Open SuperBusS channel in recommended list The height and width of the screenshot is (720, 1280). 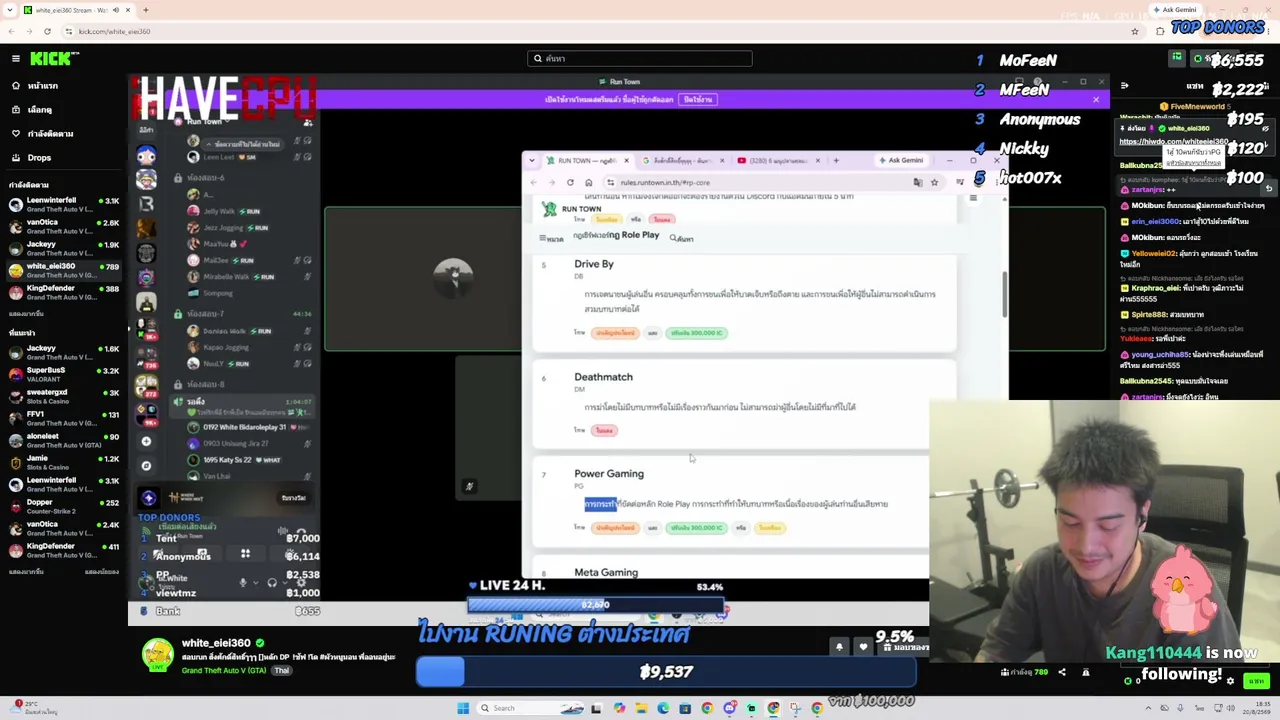coord(62,374)
